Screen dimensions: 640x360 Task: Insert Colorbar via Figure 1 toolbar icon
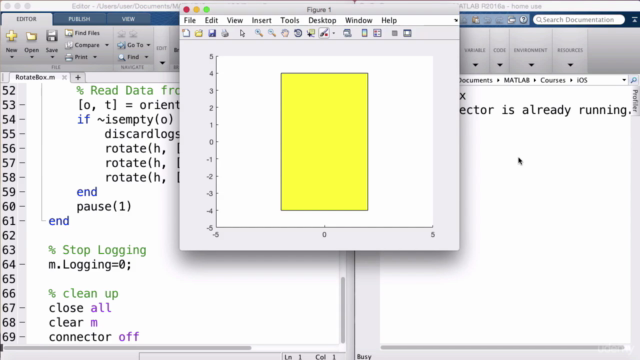coord(364,33)
